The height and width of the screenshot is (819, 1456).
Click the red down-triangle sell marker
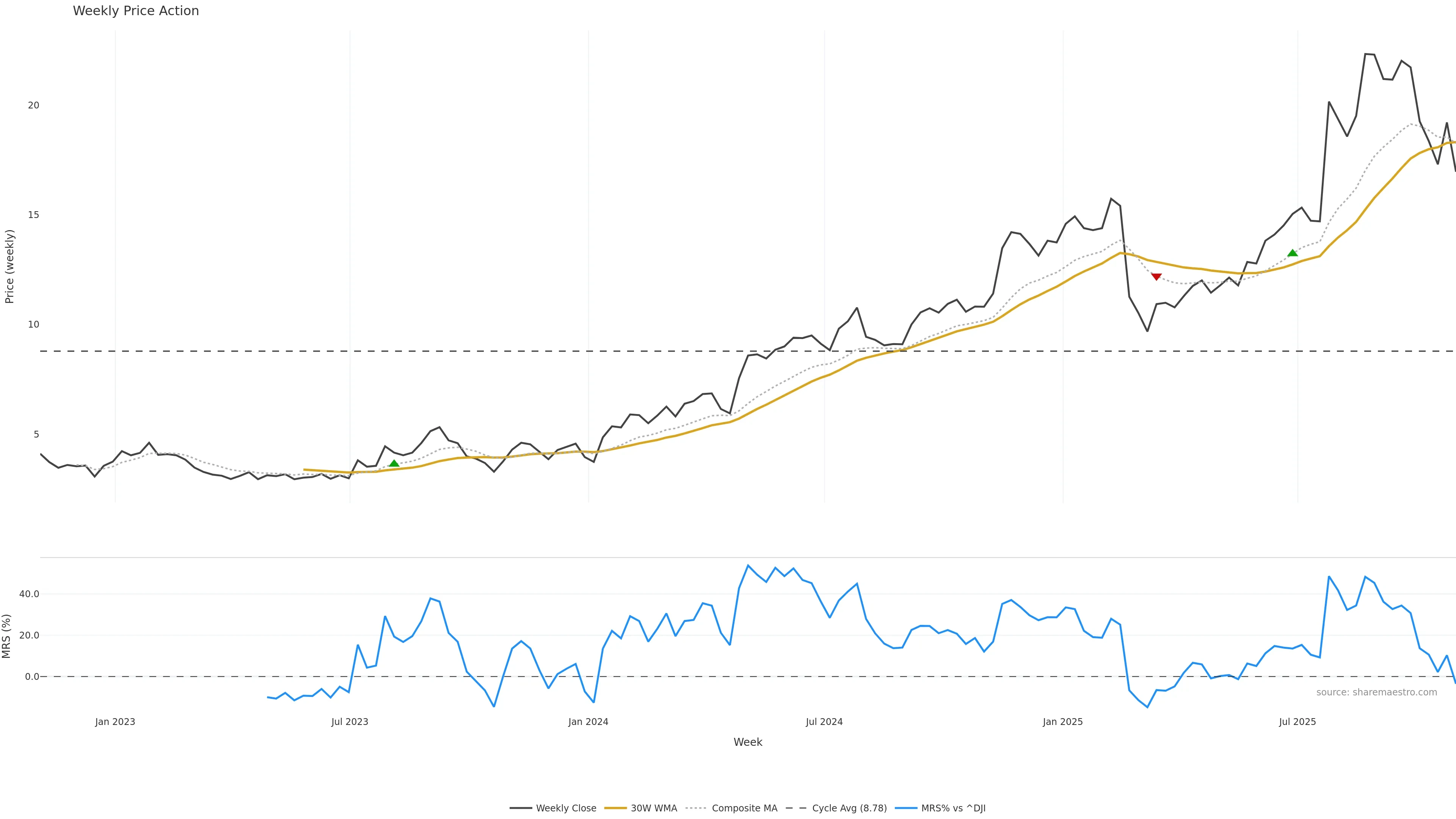1156,276
